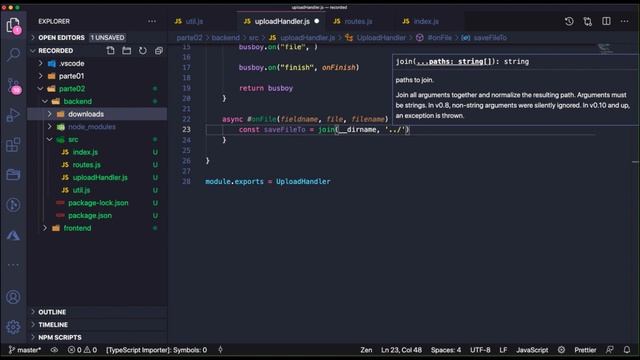The width and height of the screenshot is (640, 360).
Task: Click New Folder icon in RECORDED header
Action: tap(127, 51)
